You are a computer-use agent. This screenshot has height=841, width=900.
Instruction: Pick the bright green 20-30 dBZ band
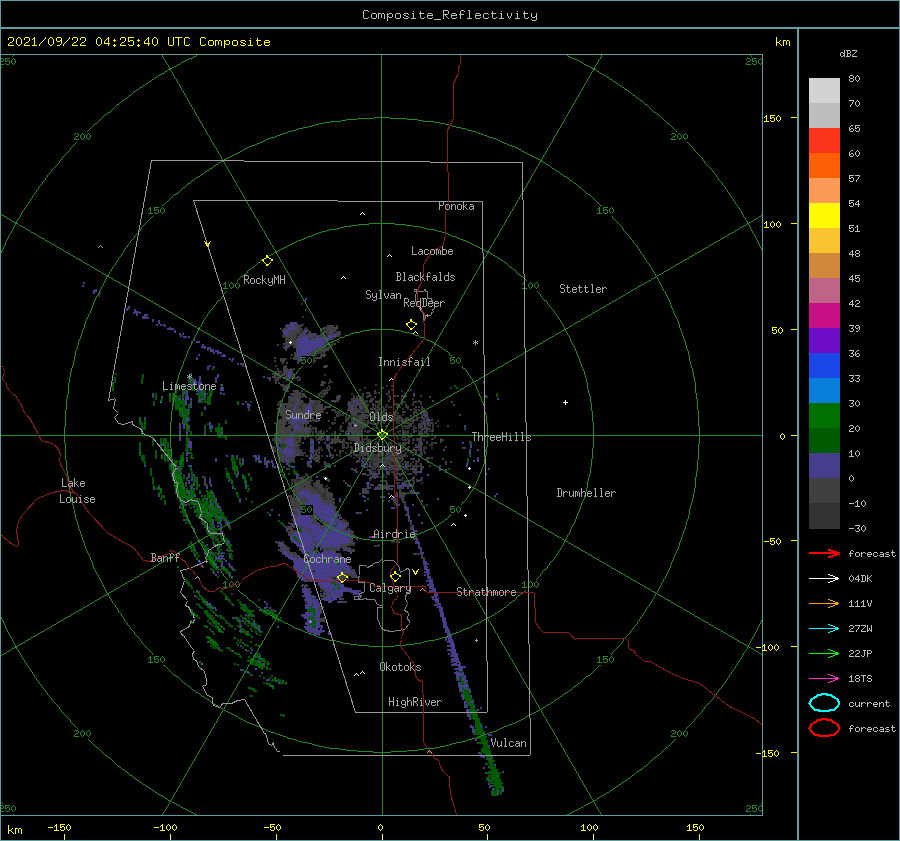click(824, 416)
